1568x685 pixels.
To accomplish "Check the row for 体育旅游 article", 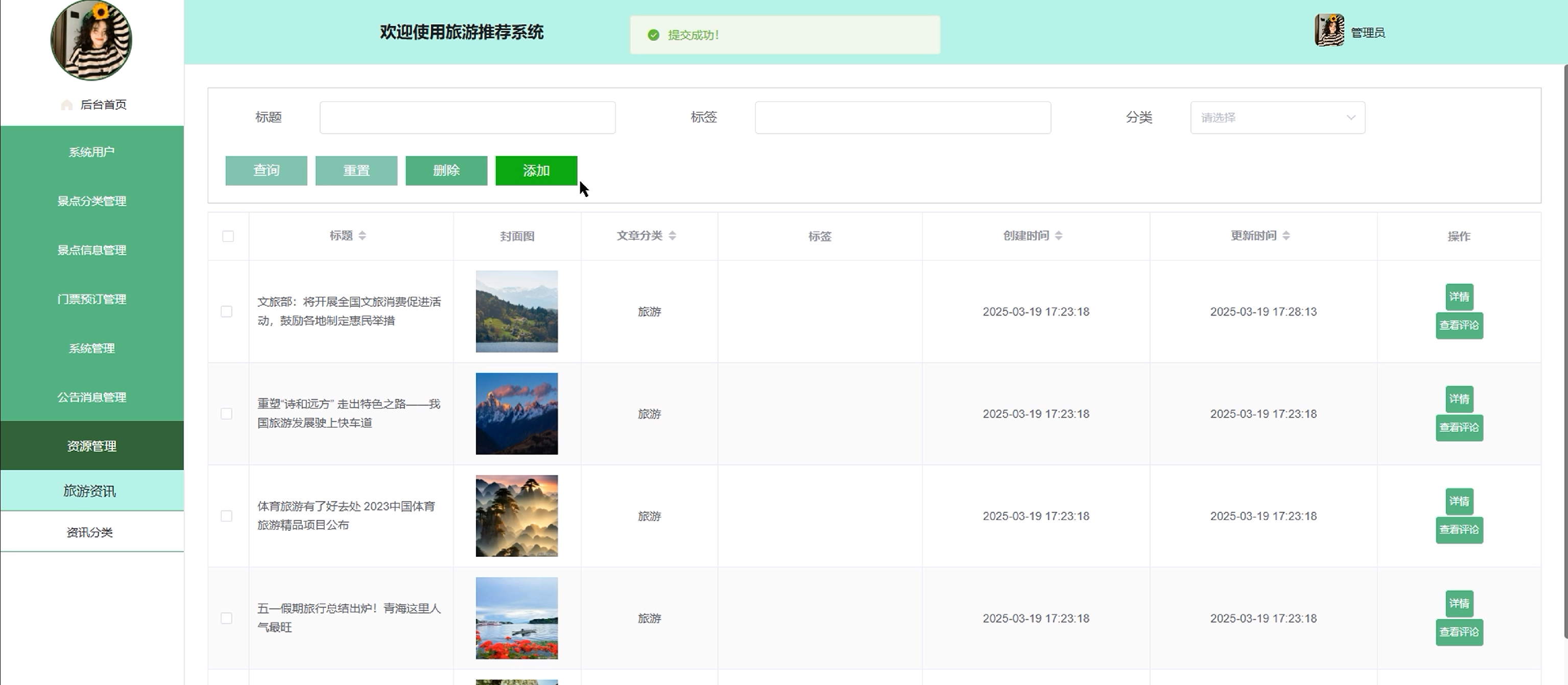I will 226,516.
